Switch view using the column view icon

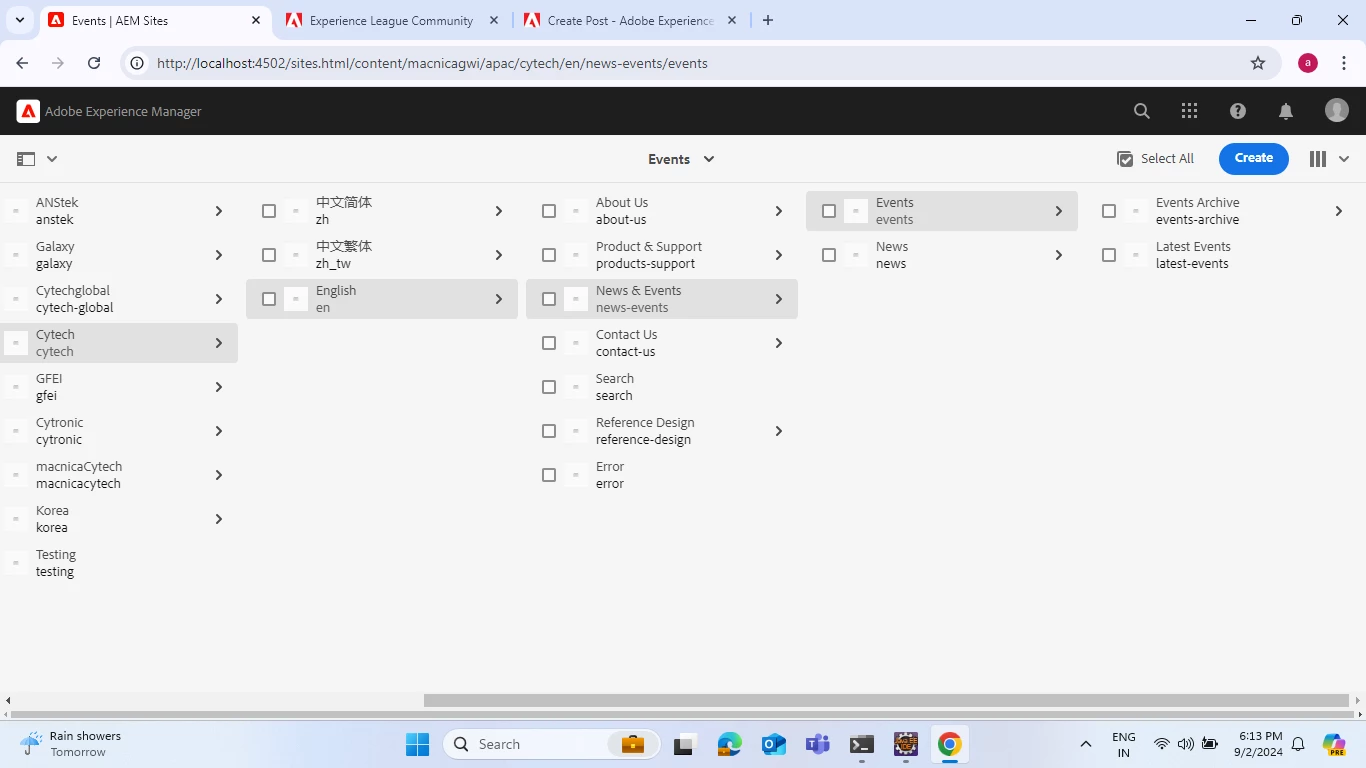(1318, 159)
